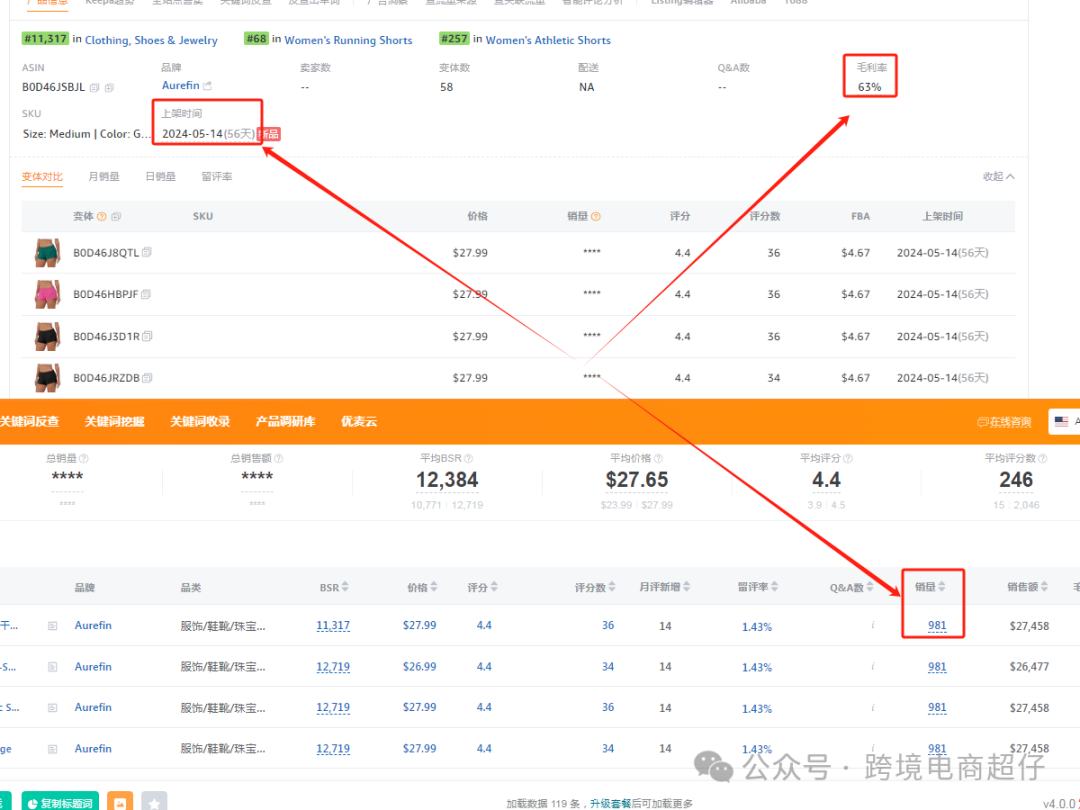The height and width of the screenshot is (810, 1080).
Task: Copy variant ASIN B0D46HBPJF
Action: (x=146, y=295)
